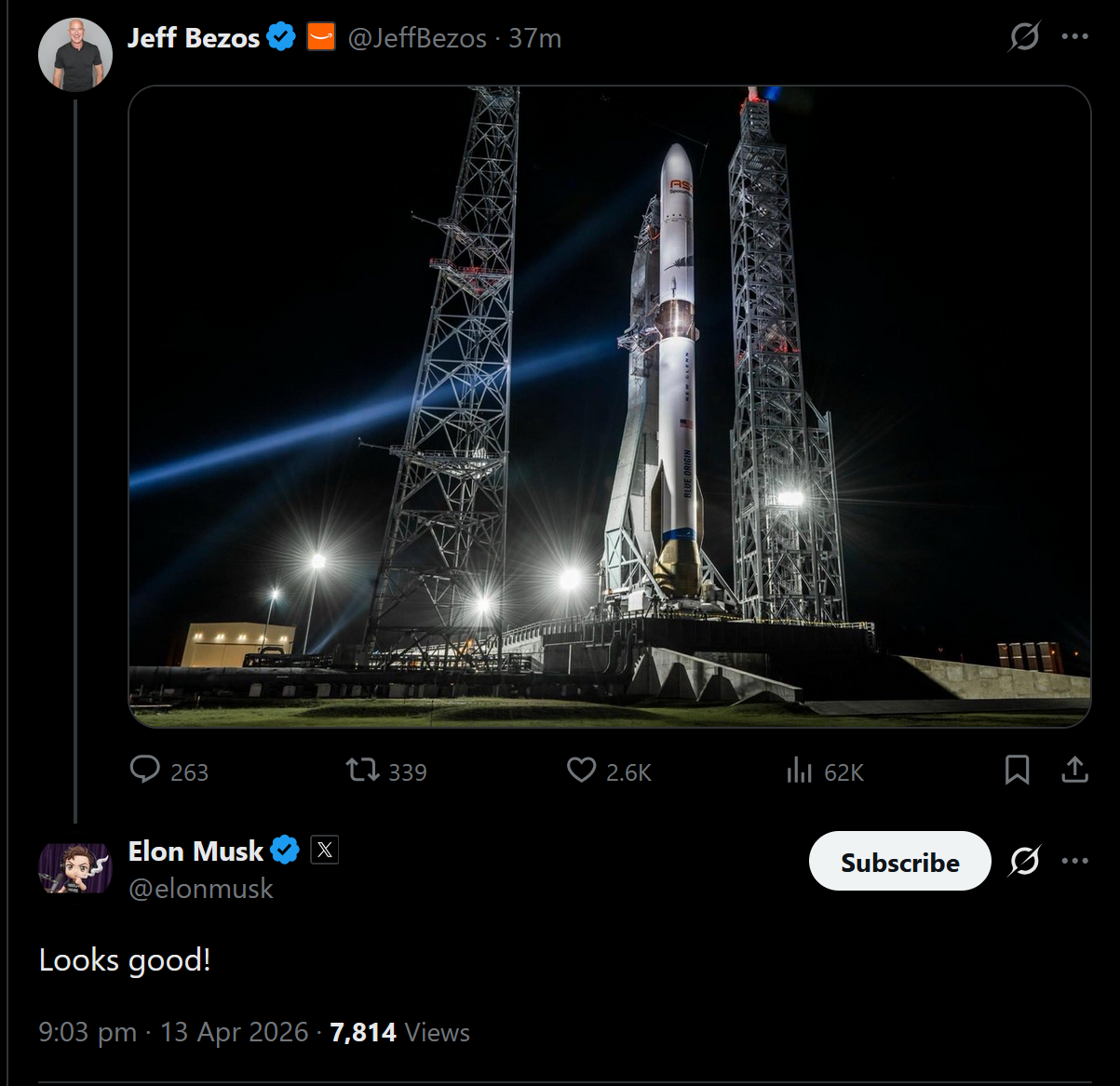This screenshot has width=1120, height=1086.
Task: Open more options for Bezos's post
Action: pos(1074,37)
